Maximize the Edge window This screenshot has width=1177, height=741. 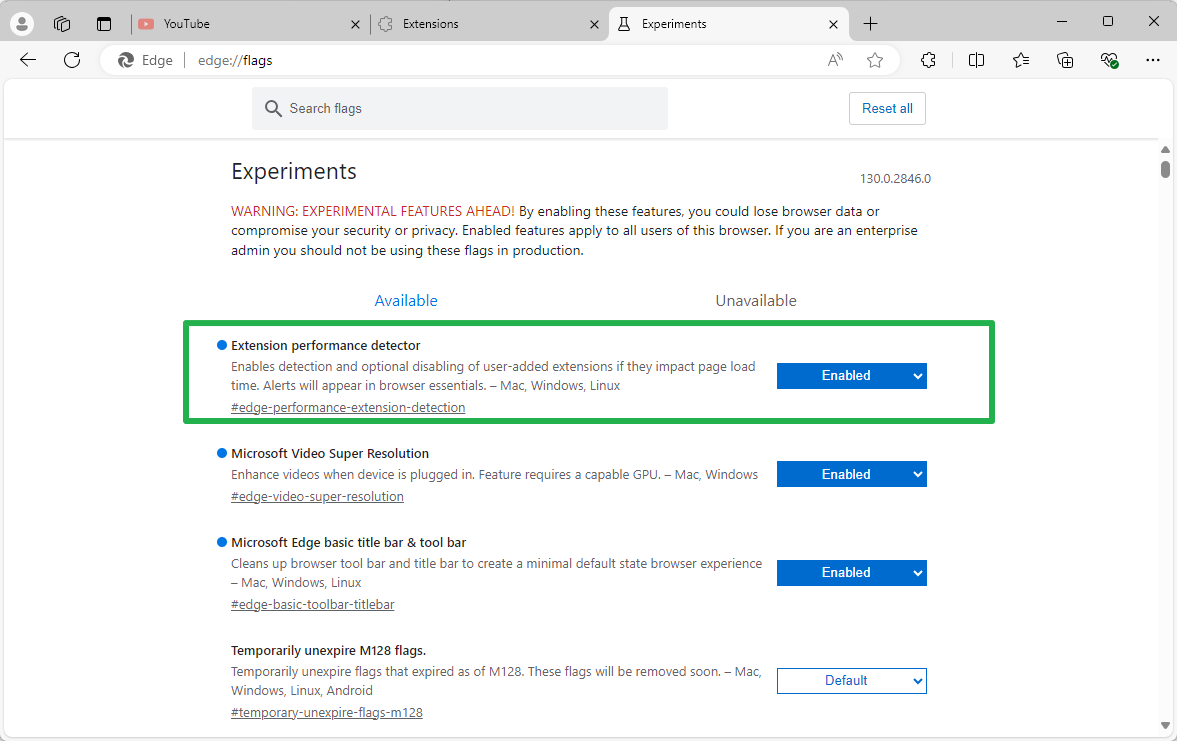click(x=1108, y=22)
